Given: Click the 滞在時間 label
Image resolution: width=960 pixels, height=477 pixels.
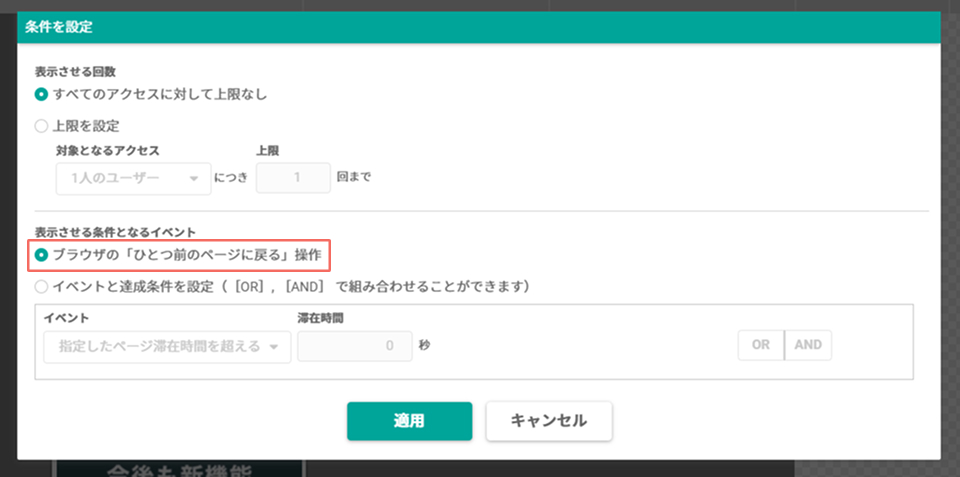Looking at the screenshot, I should pyautogui.click(x=319, y=317).
